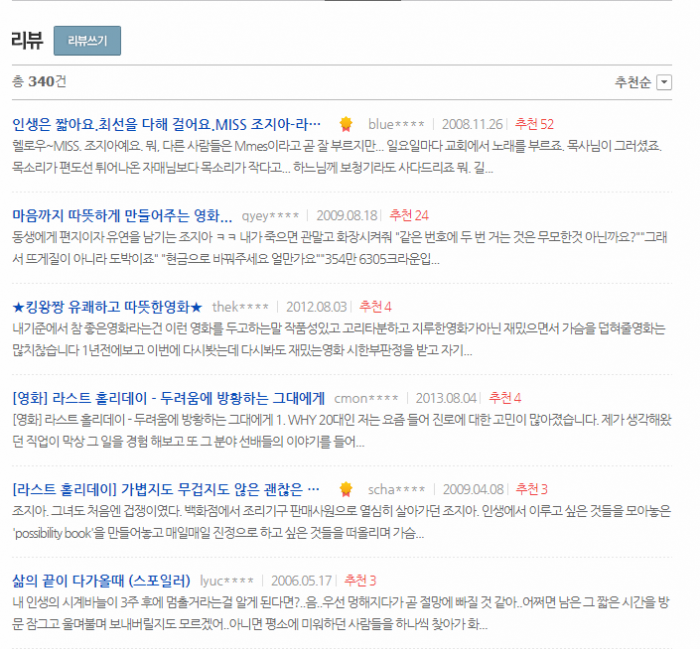Click gold badge icon beside scha**** review

346,489
